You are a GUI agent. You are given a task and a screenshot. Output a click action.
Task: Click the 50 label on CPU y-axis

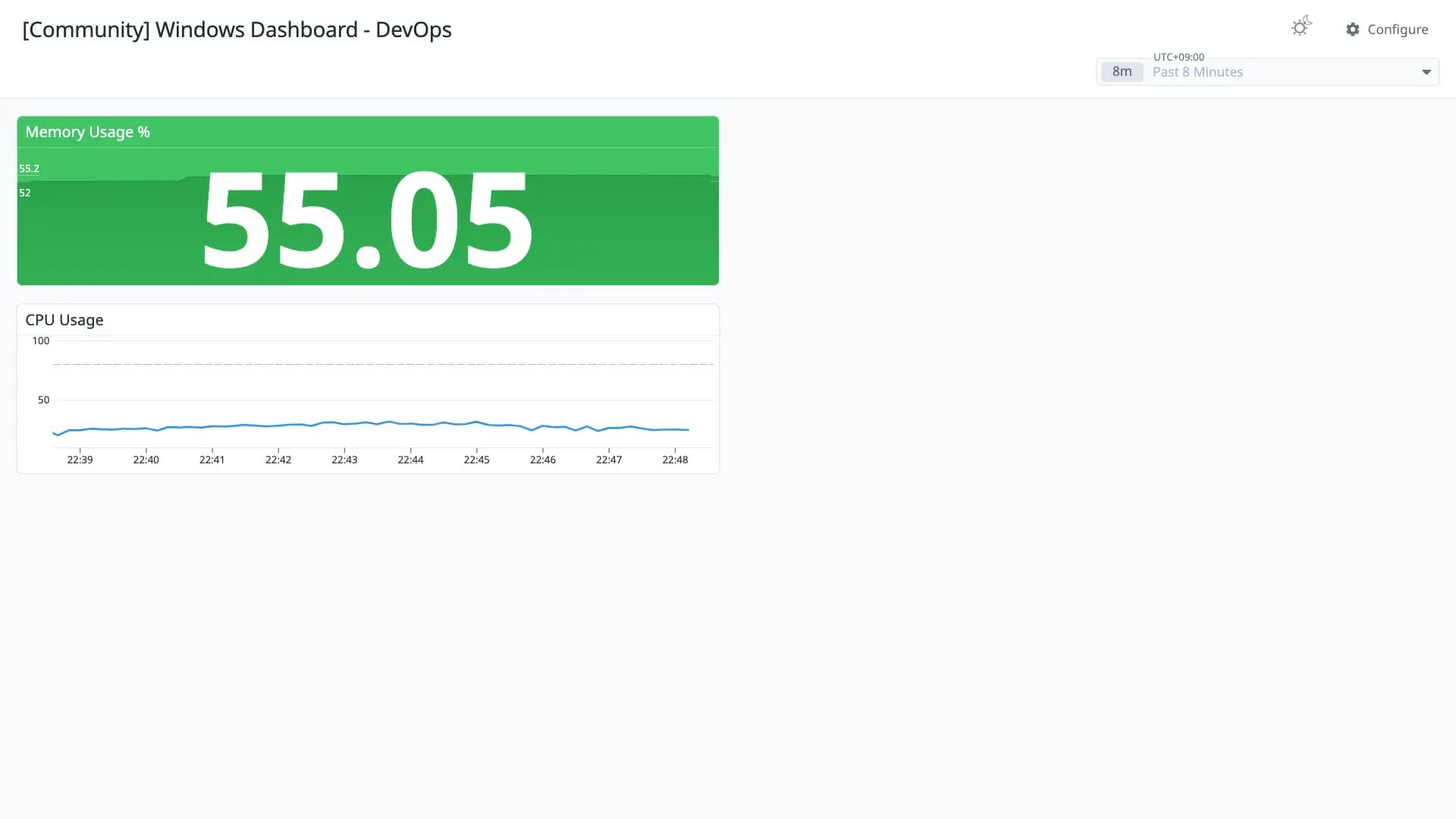(44, 400)
